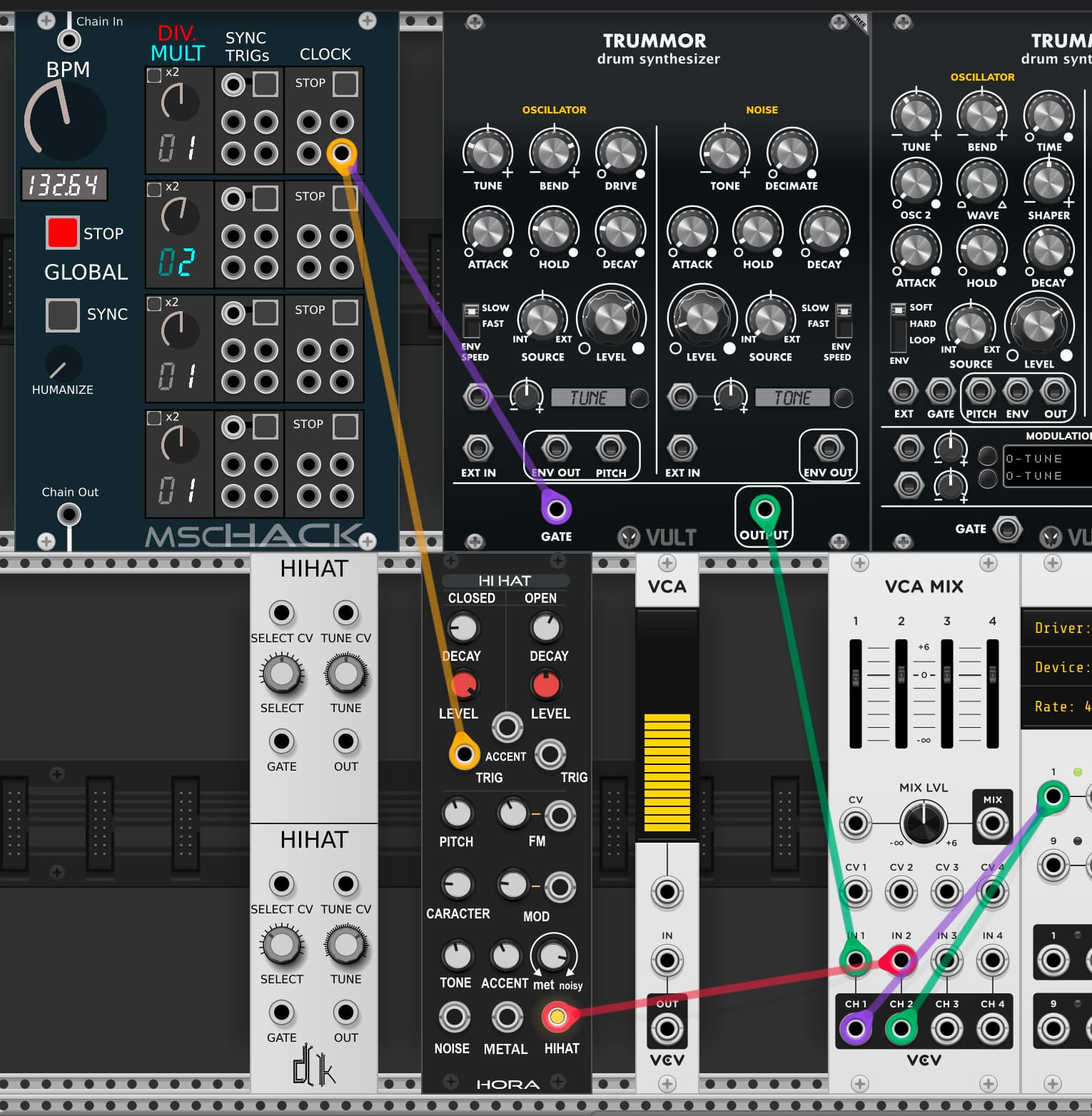Click the oscillator EXT IN jack on Trummor
This screenshot has height=1116, width=1092.
[x=477, y=448]
